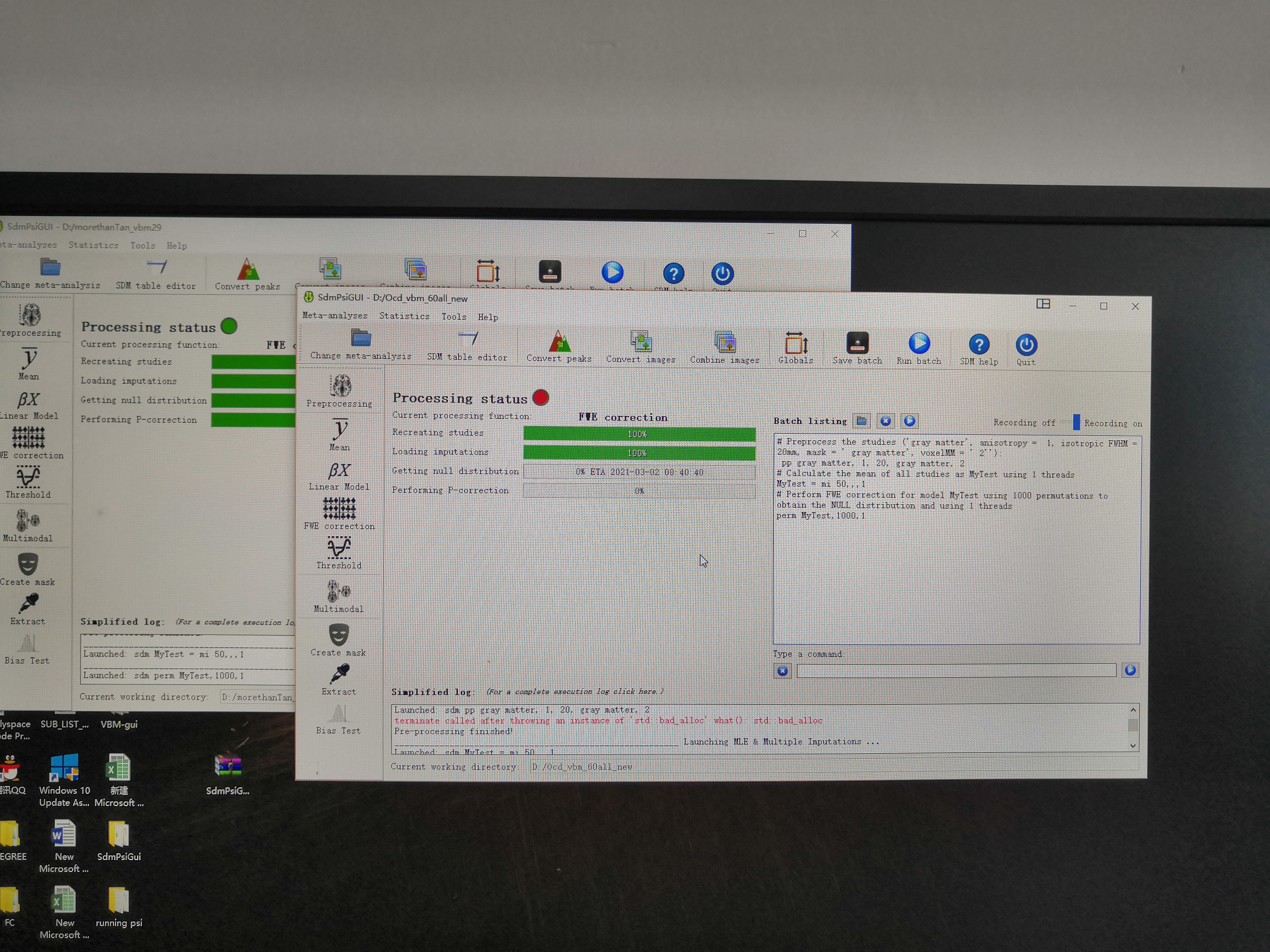Open the Meta-analyses menu
The width and height of the screenshot is (1270, 952).
pyautogui.click(x=335, y=316)
